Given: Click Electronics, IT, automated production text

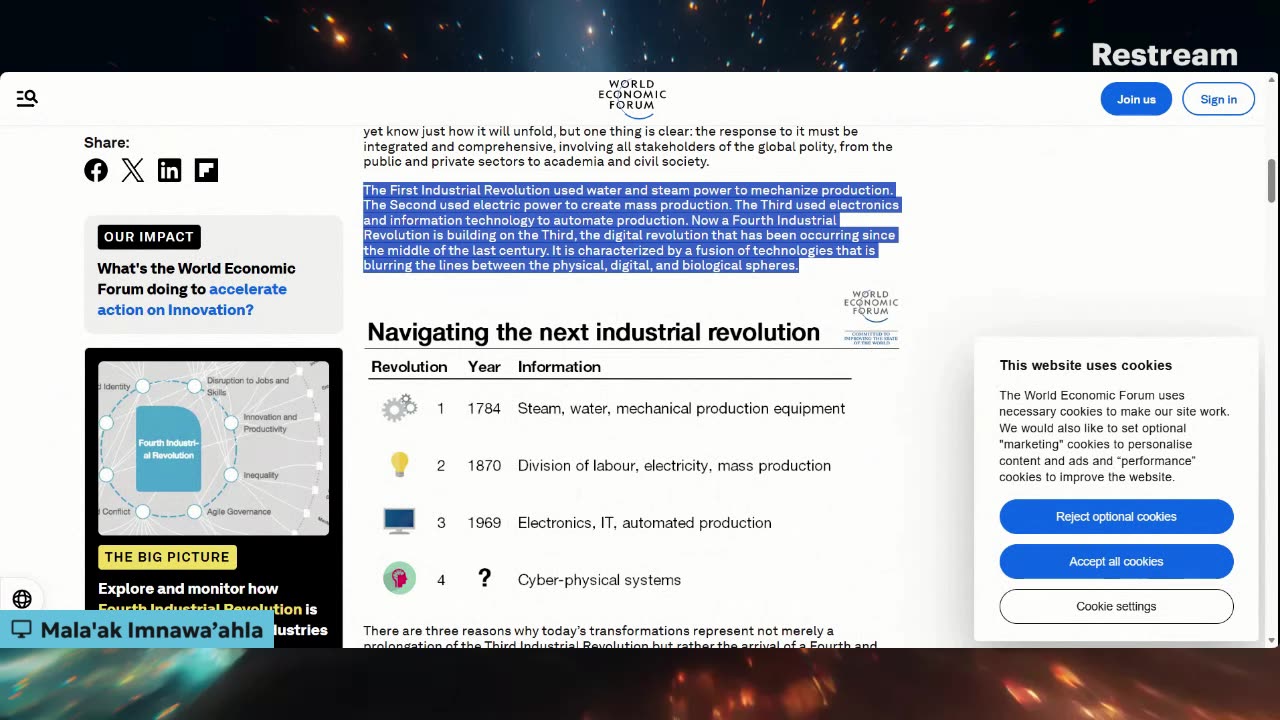Looking at the screenshot, I should click(x=644, y=522).
